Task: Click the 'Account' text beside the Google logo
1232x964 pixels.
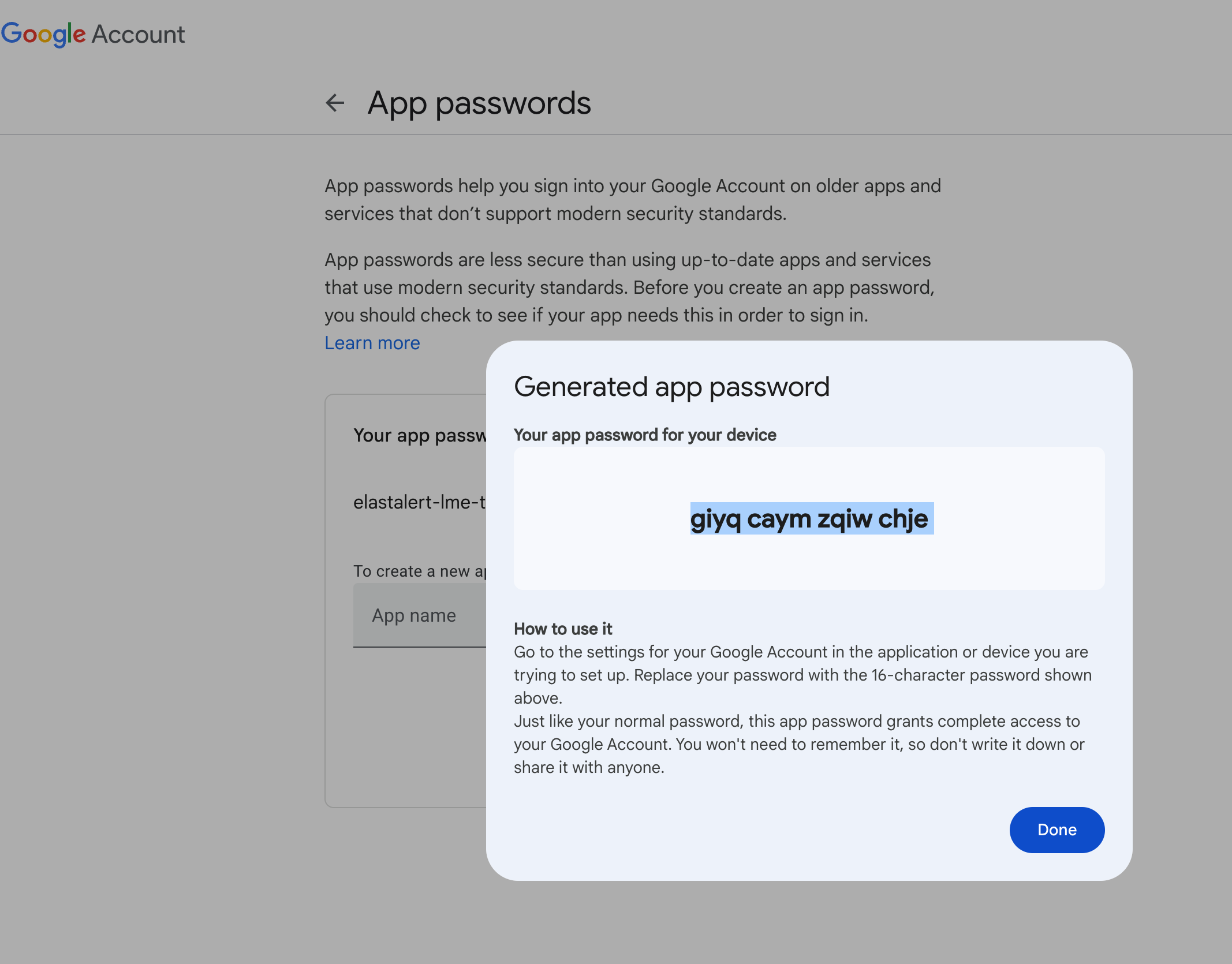Action: (x=139, y=35)
